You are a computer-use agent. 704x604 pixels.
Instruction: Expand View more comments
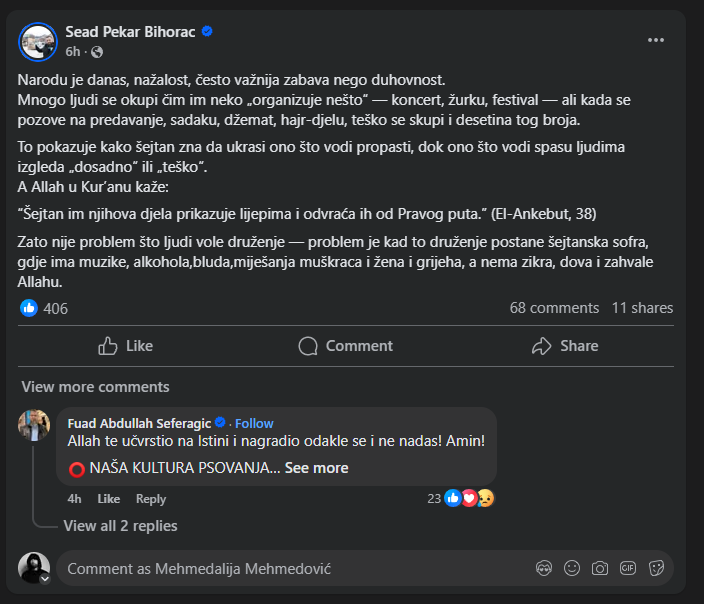[x=95, y=387]
